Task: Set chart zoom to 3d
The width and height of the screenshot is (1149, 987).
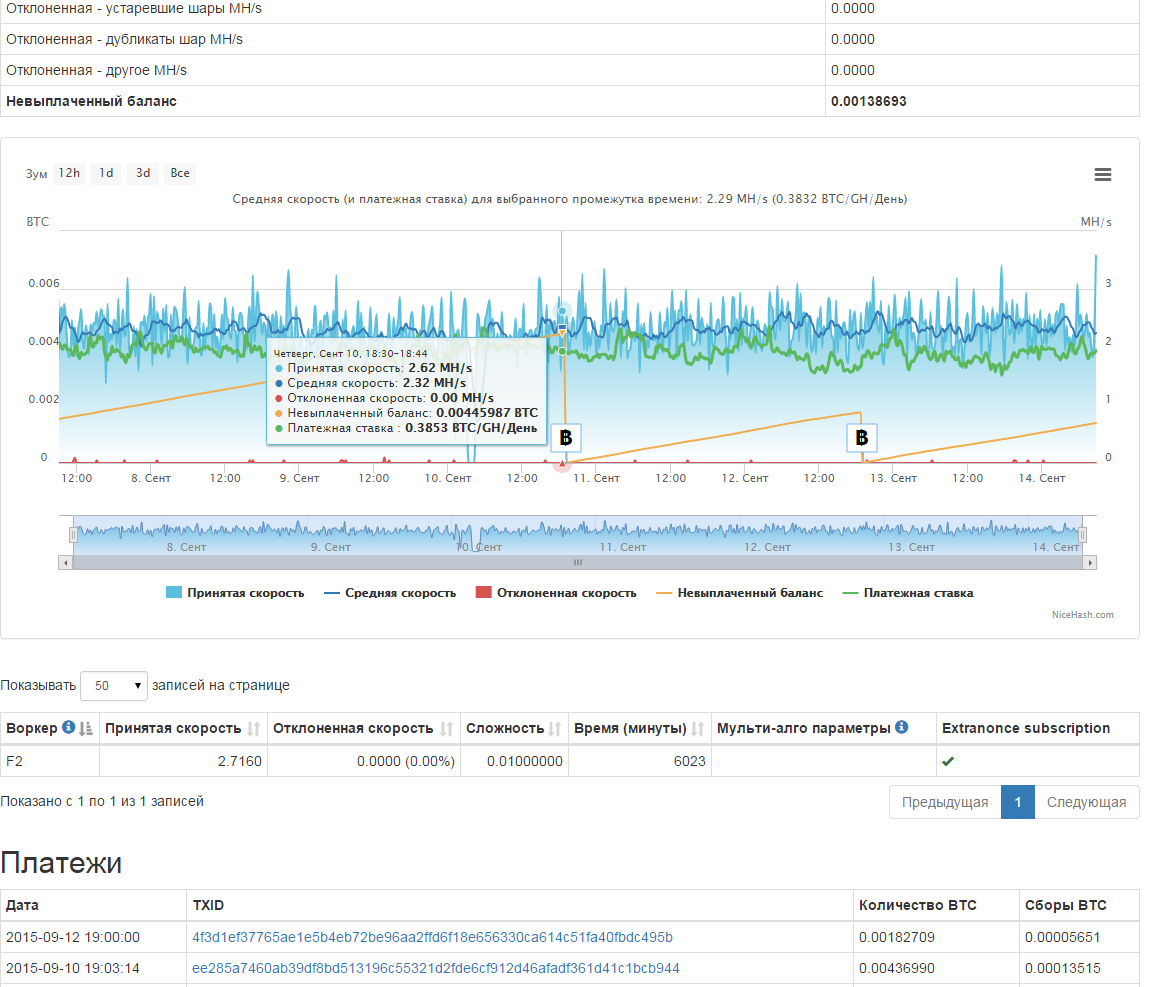Action: tap(143, 173)
